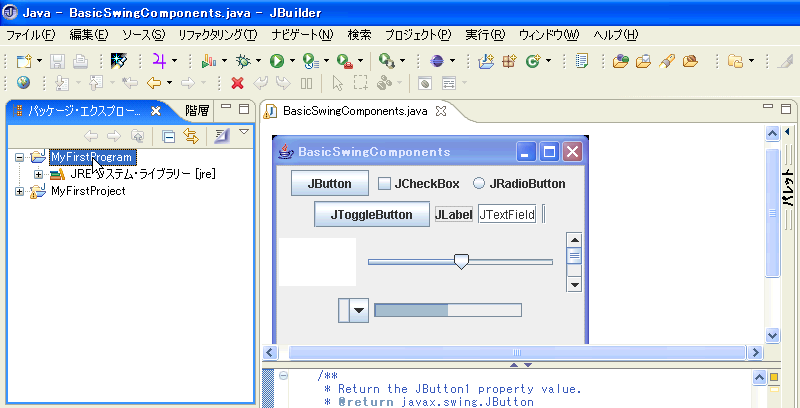
Task: Click inside the JTextField input
Action: coord(508,214)
